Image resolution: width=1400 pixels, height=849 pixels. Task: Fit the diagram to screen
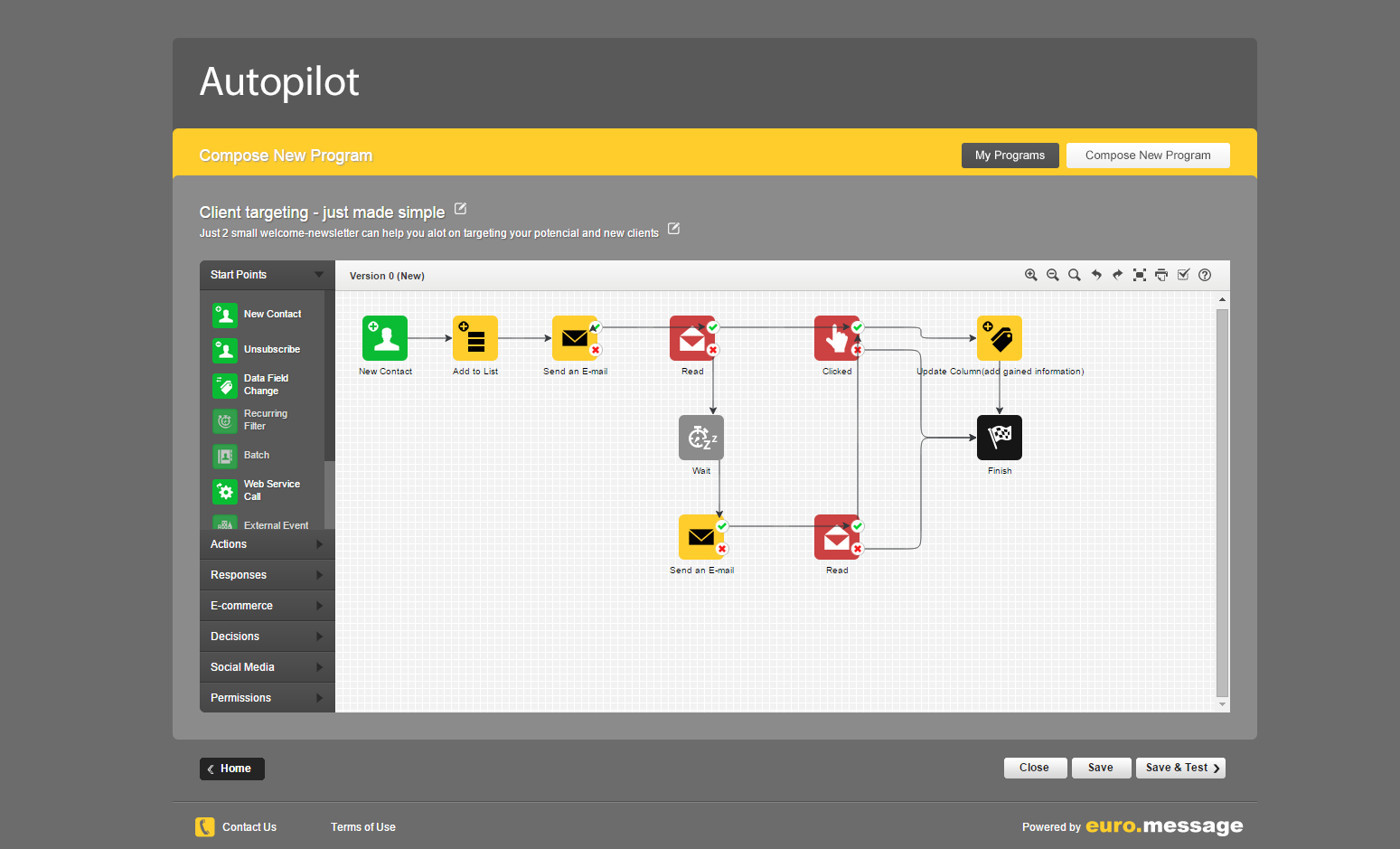(x=1140, y=275)
